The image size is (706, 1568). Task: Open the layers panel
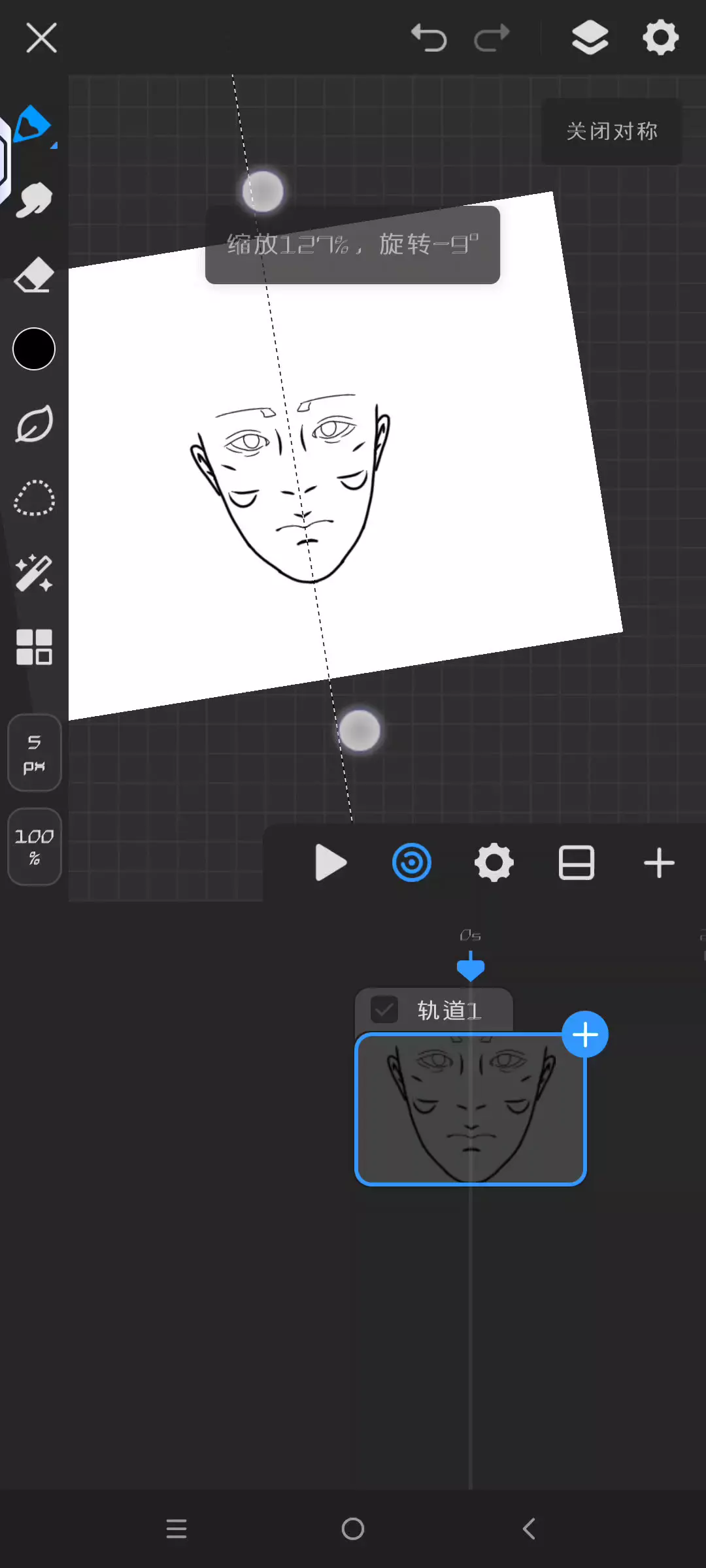590,38
